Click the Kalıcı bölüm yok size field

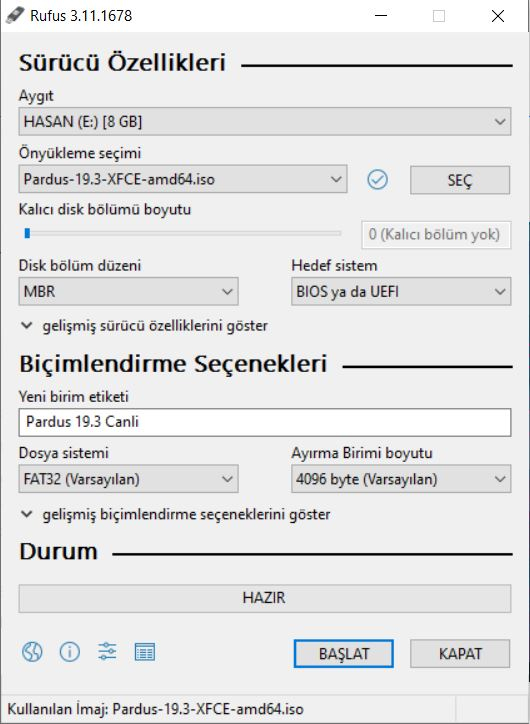[x=436, y=235]
